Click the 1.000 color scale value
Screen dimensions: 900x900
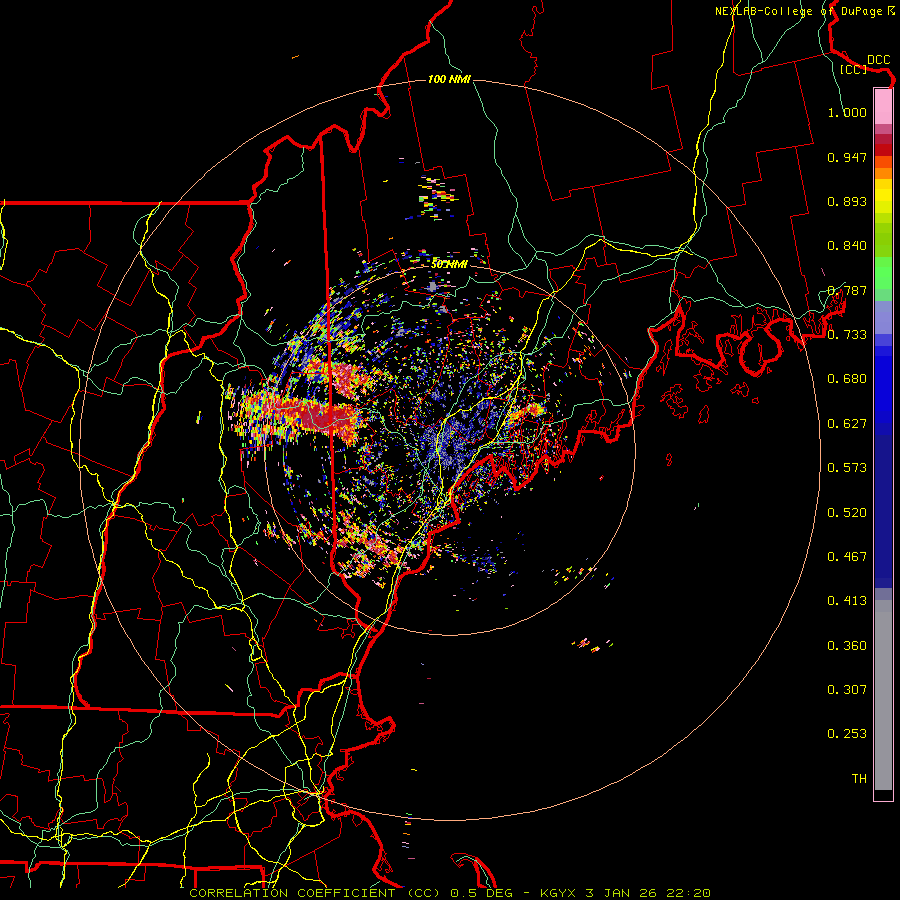tap(847, 112)
